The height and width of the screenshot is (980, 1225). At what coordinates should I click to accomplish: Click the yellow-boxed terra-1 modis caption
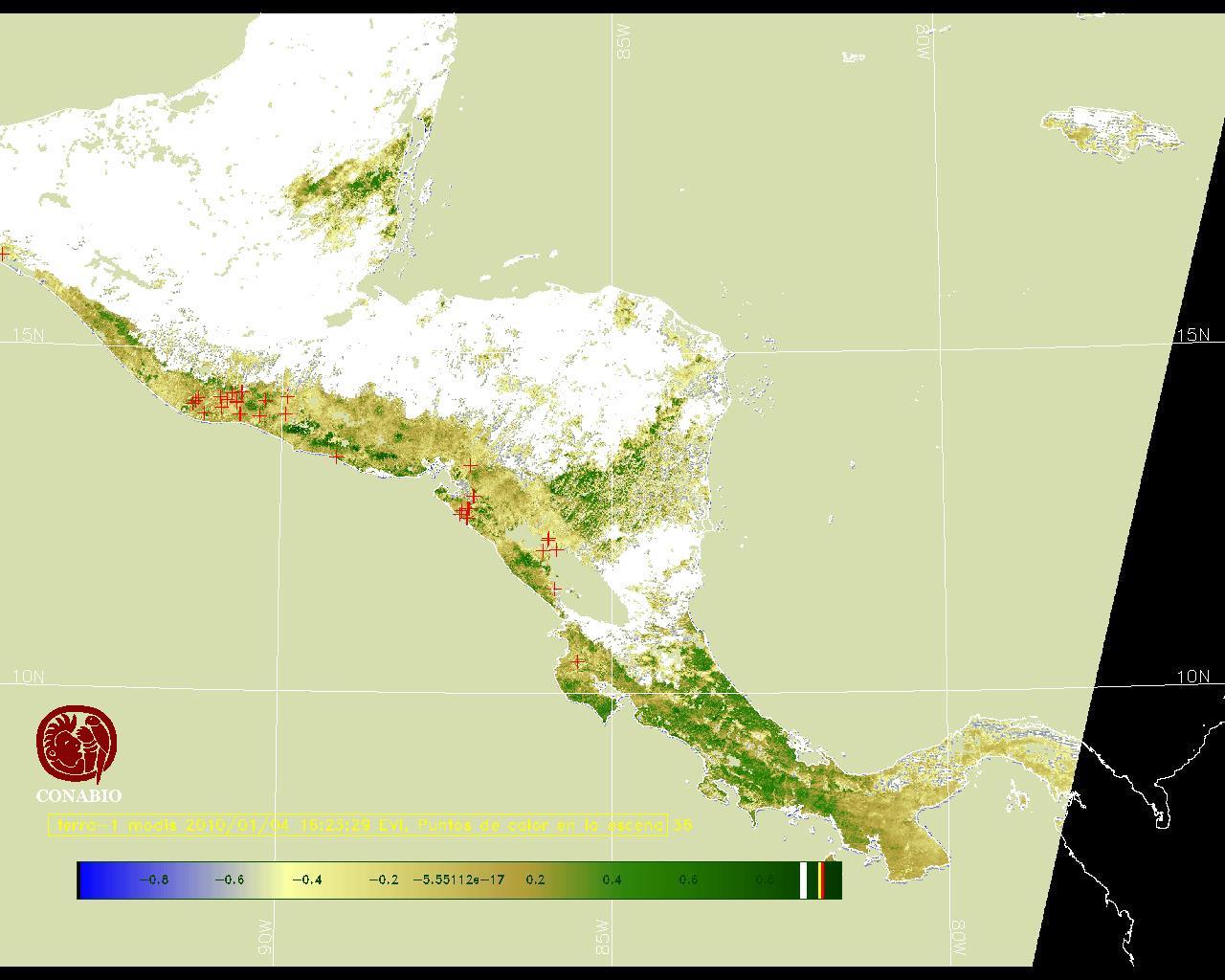tap(358, 825)
